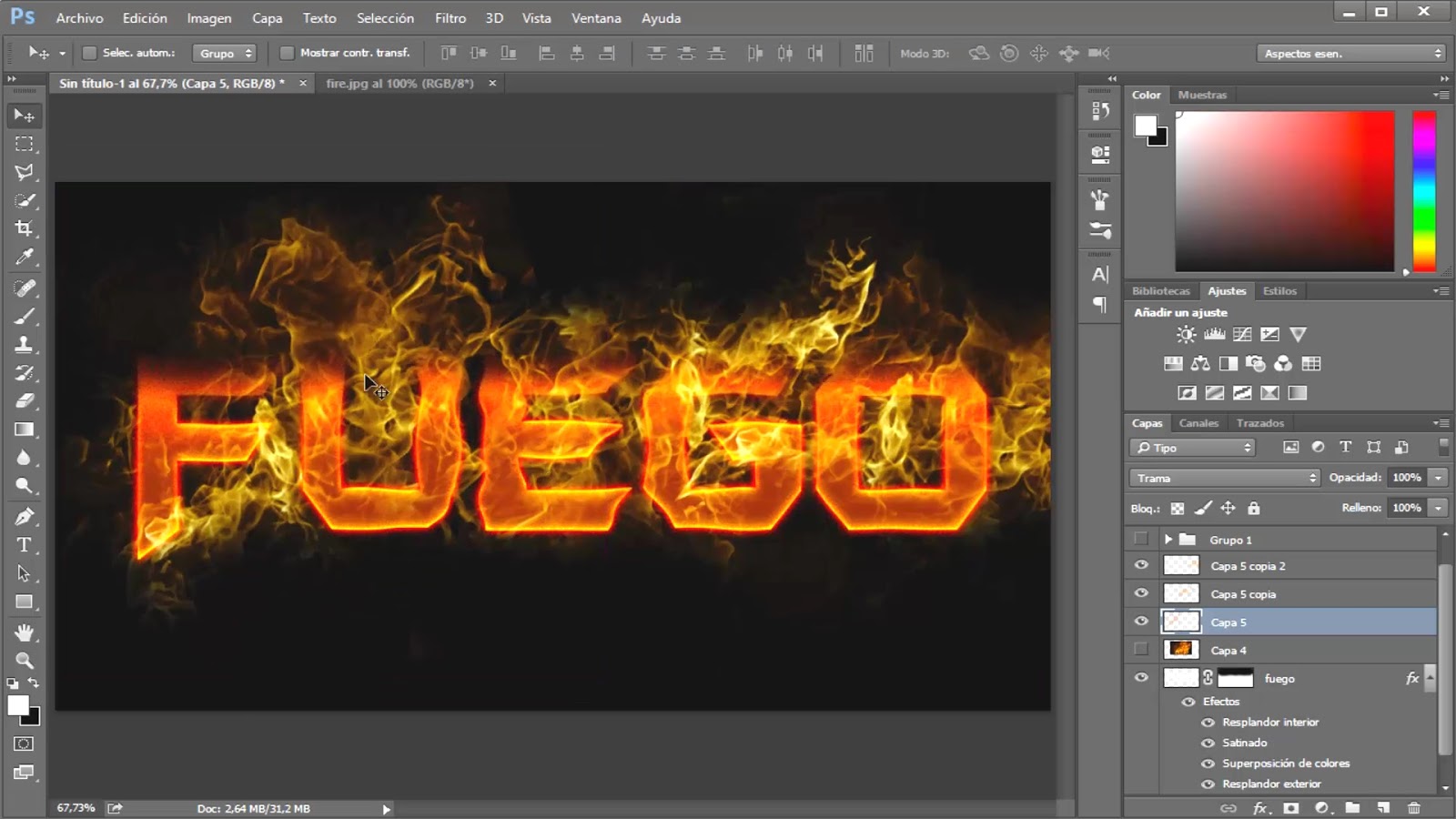Select the Eyedropper tool

(25, 257)
